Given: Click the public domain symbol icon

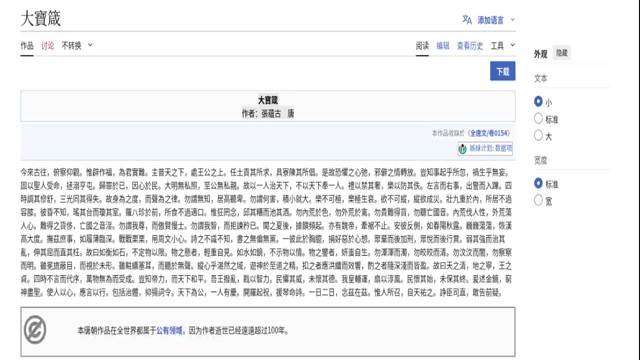Looking at the screenshot, I should point(35,330).
